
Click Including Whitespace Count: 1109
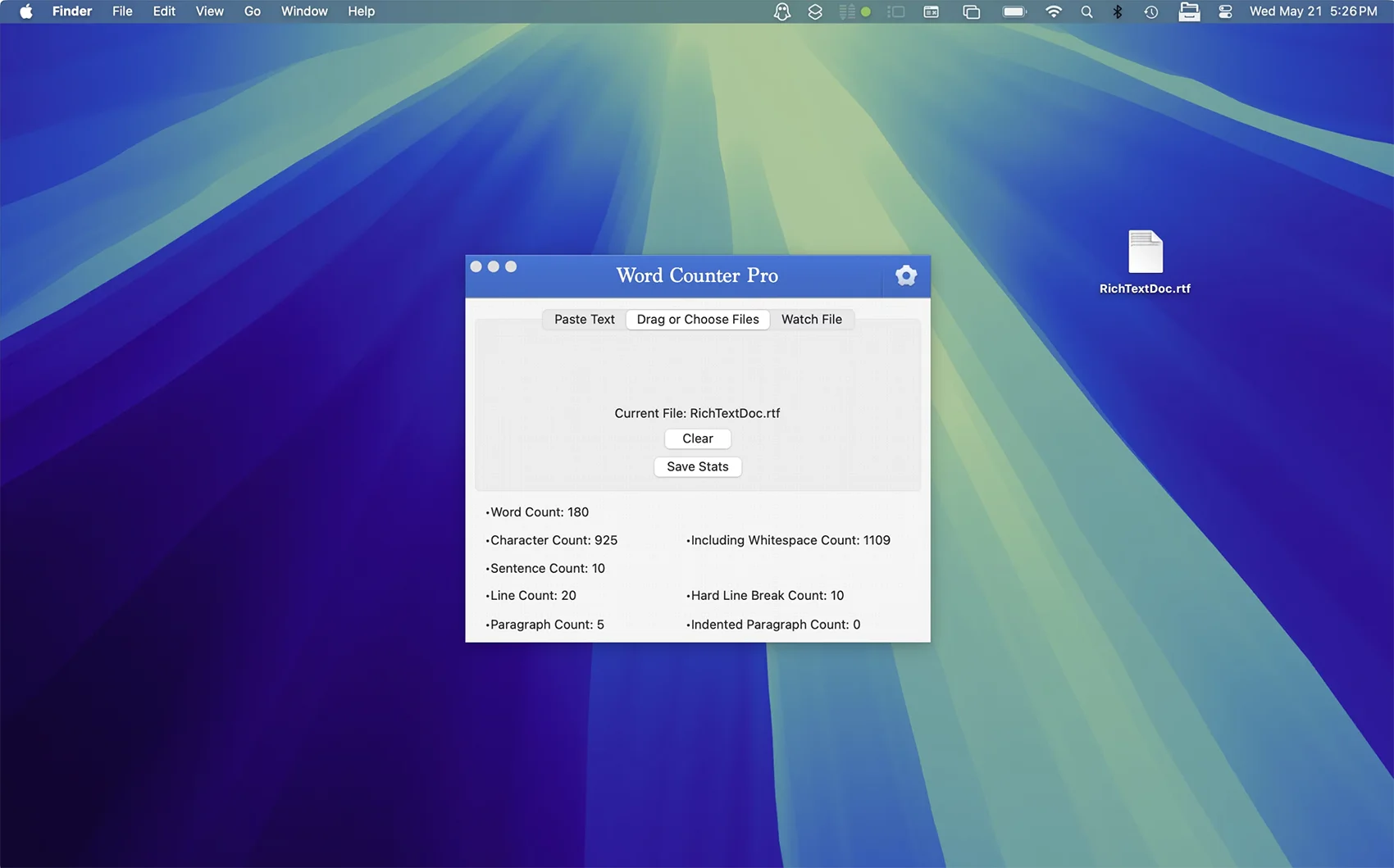[x=788, y=540]
